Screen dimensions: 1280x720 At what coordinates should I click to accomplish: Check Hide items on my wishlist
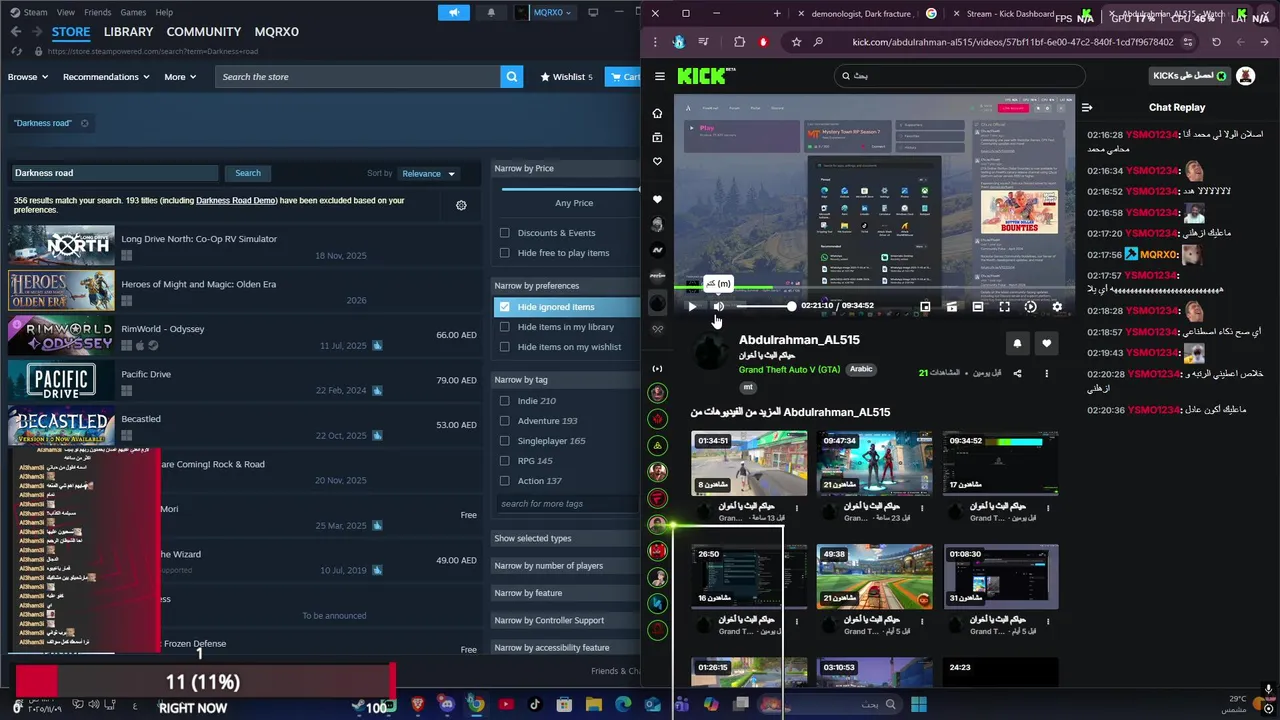pos(504,347)
